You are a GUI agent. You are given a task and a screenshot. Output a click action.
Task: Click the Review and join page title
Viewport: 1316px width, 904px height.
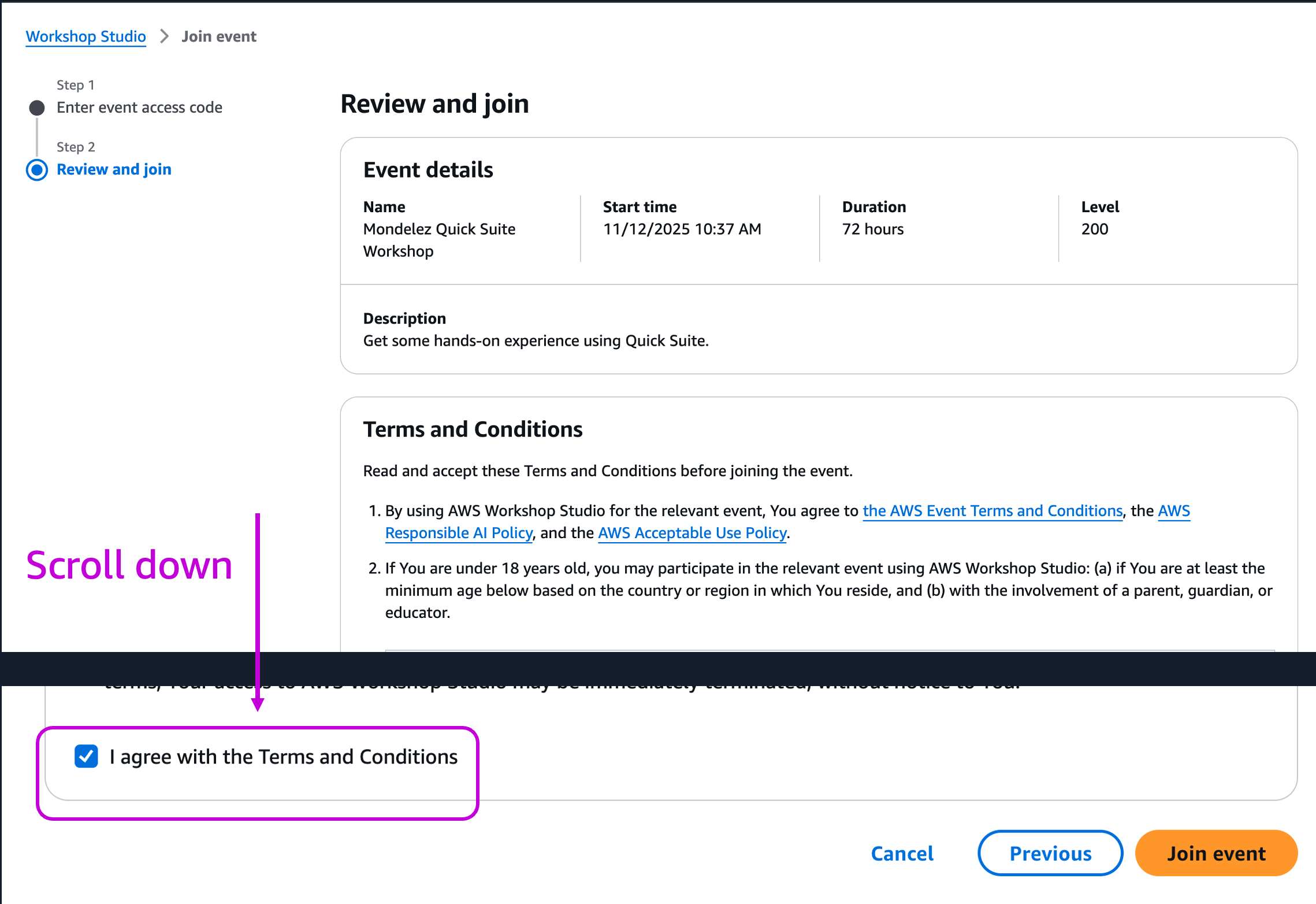click(434, 104)
